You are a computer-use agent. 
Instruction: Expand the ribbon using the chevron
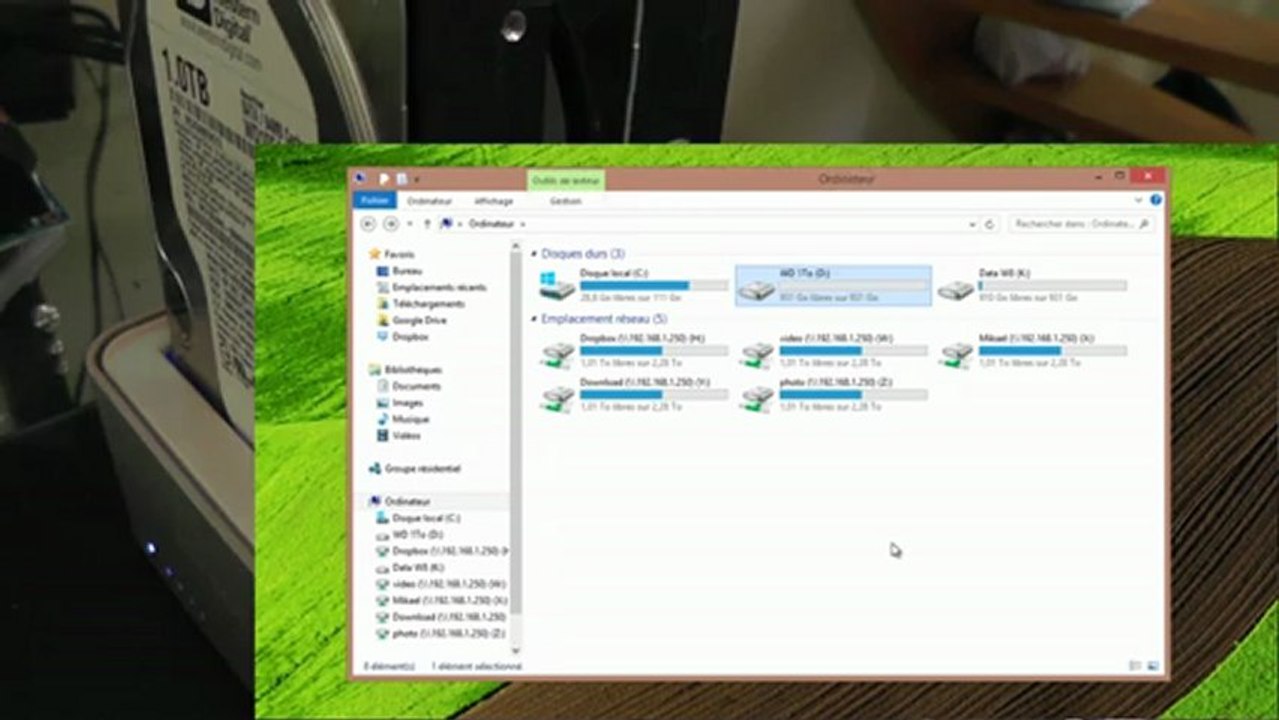pyautogui.click(x=1139, y=200)
